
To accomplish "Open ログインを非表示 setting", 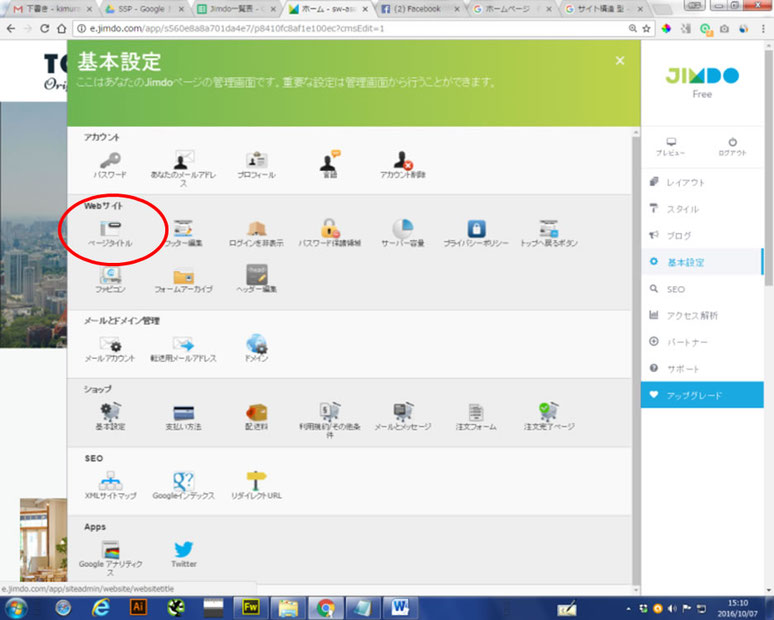I will point(256,233).
